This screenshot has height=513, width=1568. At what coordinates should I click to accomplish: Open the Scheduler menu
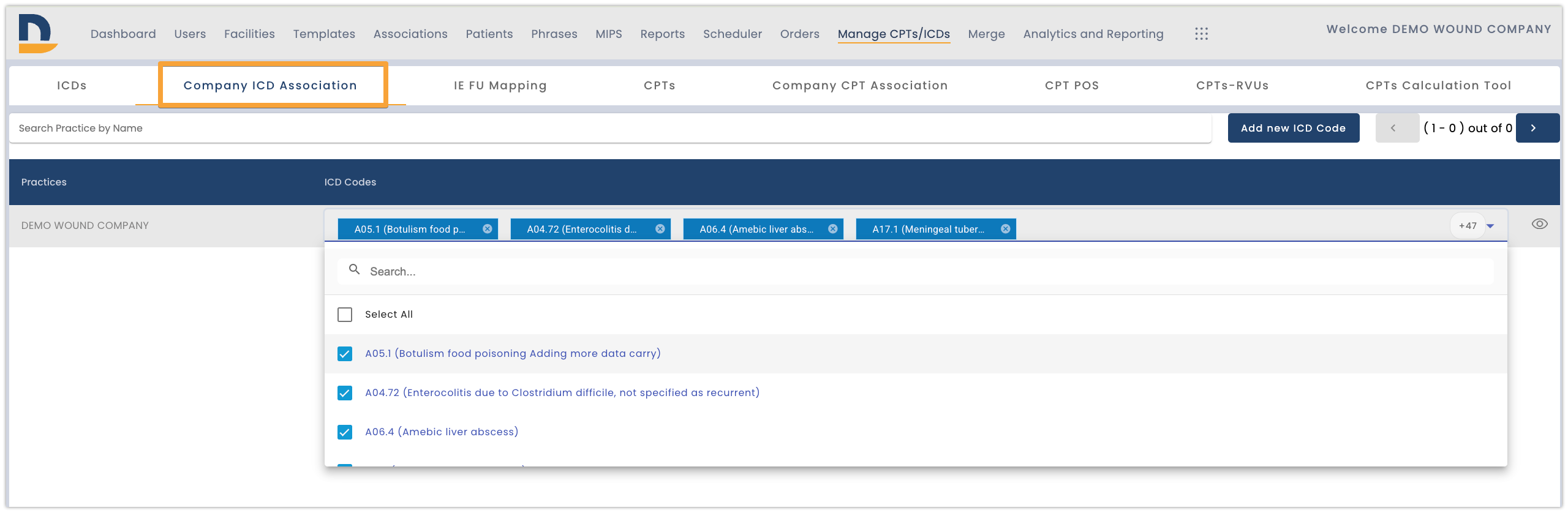pyautogui.click(x=733, y=34)
